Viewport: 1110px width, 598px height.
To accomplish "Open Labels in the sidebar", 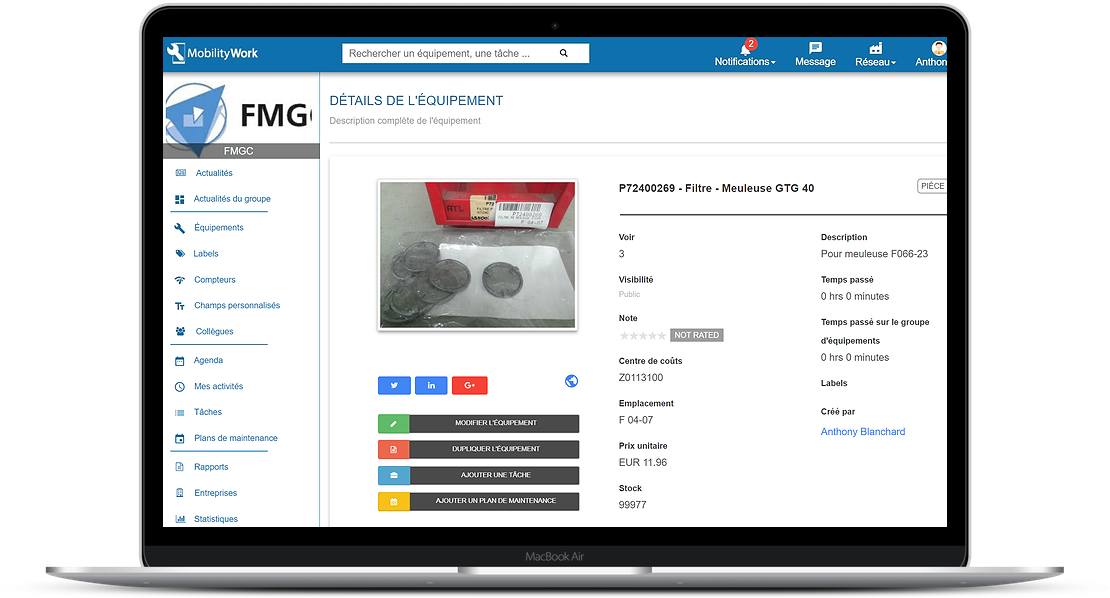I will (206, 253).
